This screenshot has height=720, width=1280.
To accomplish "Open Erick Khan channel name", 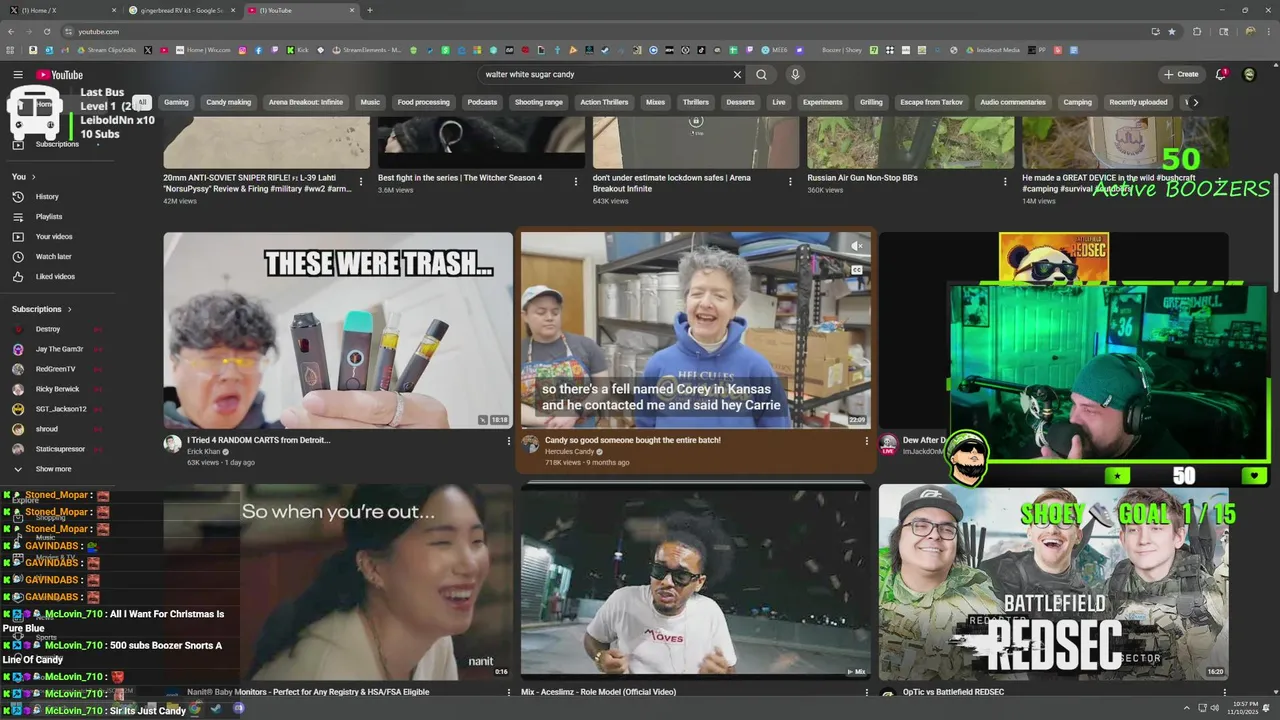I will click(205, 452).
